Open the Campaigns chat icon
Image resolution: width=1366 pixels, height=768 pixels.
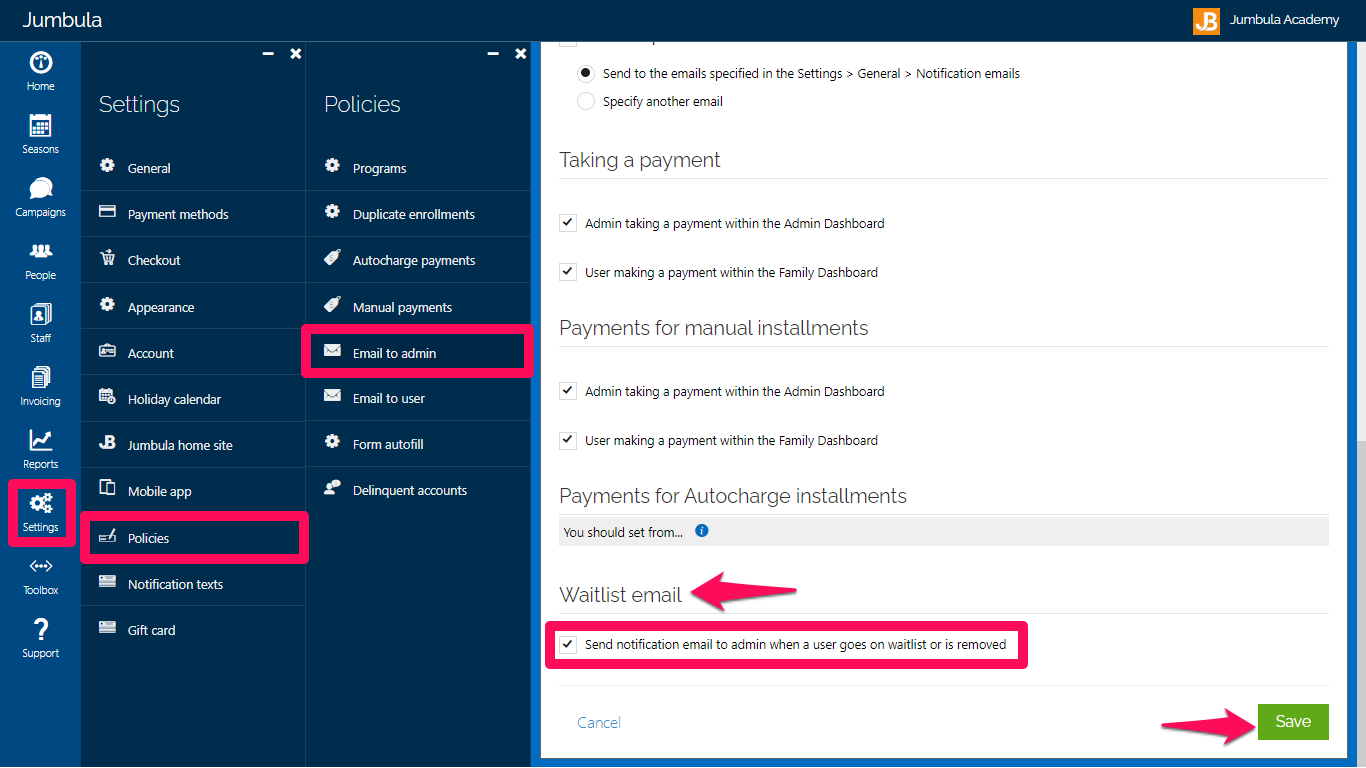point(40,189)
